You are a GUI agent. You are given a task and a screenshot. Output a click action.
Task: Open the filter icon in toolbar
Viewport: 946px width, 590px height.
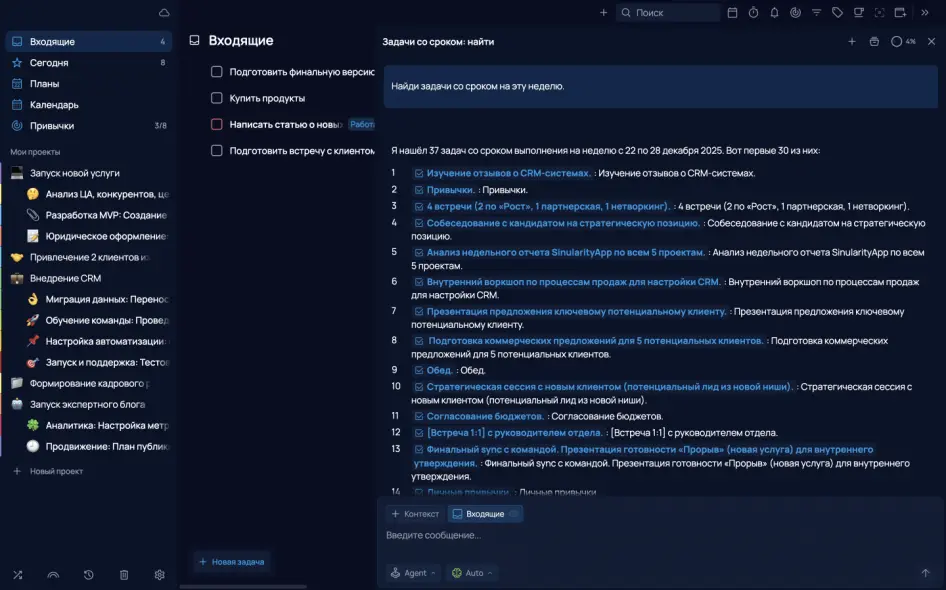(x=816, y=13)
